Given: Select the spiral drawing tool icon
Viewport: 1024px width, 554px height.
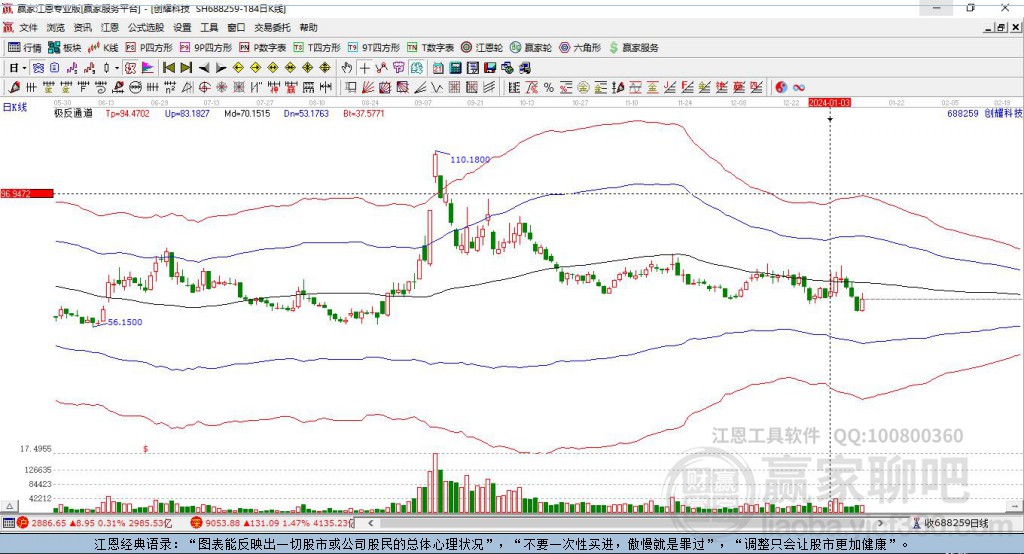Looking at the screenshot, I should coord(101,87).
